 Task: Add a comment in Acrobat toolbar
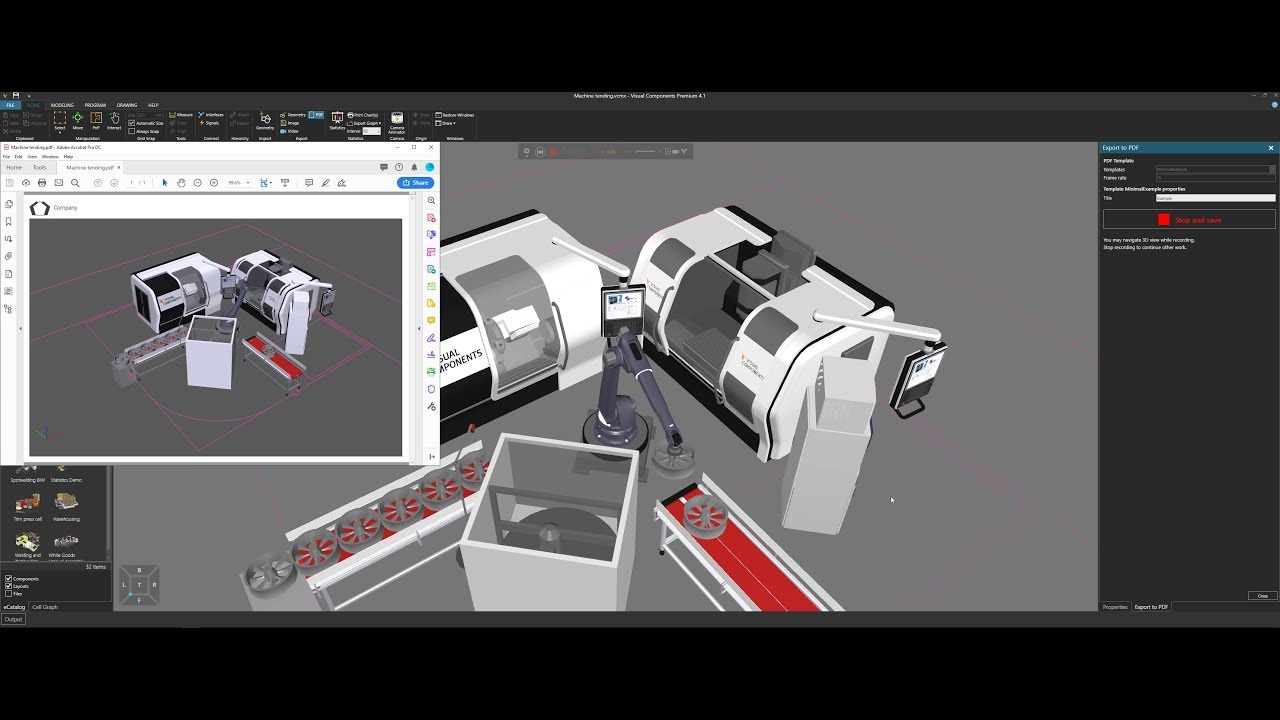pyautogui.click(x=309, y=183)
